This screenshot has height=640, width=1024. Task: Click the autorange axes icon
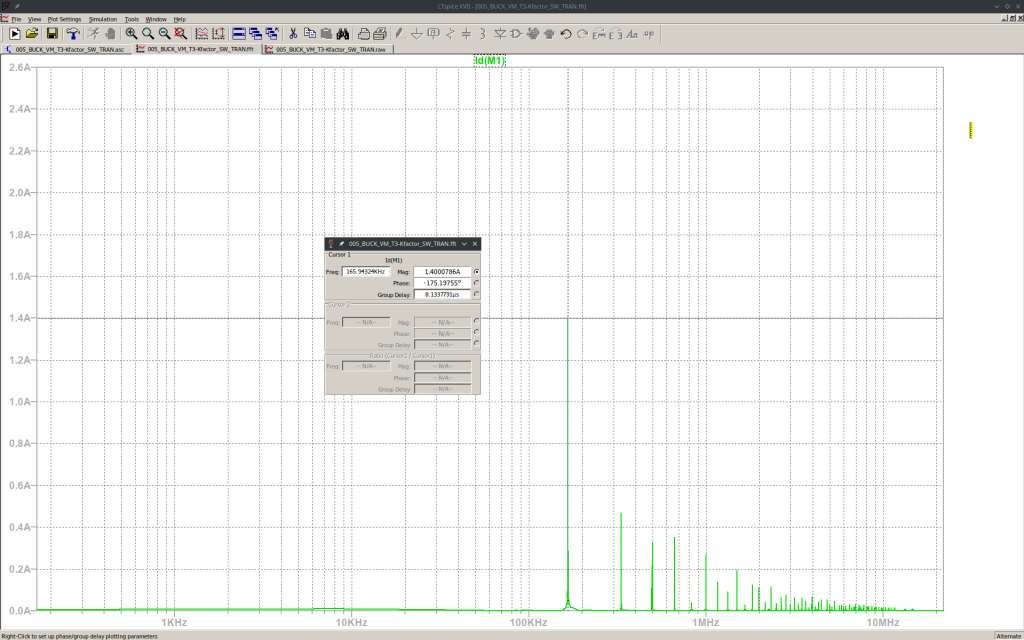coord(218,33)
